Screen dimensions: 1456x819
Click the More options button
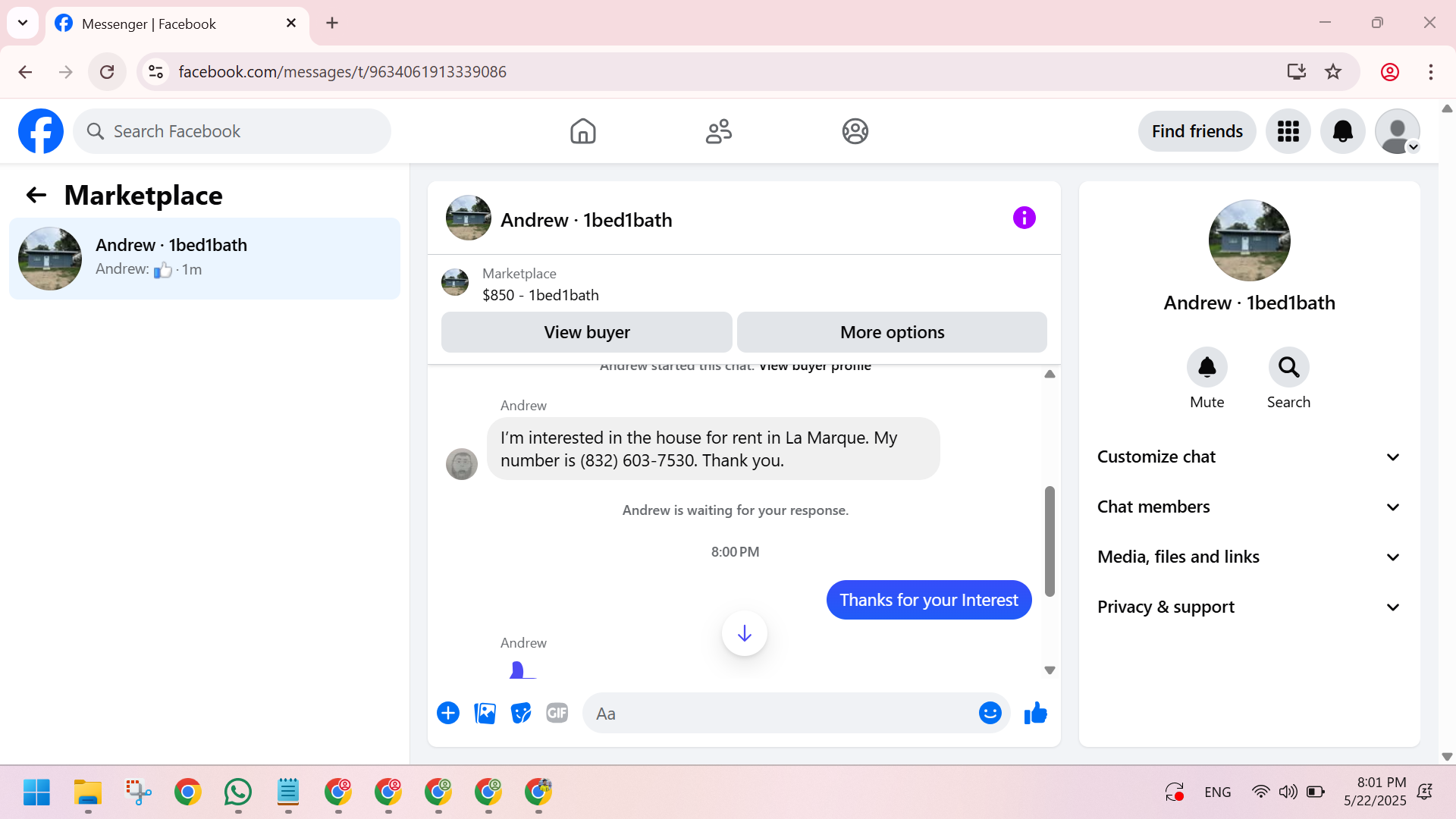892,332
